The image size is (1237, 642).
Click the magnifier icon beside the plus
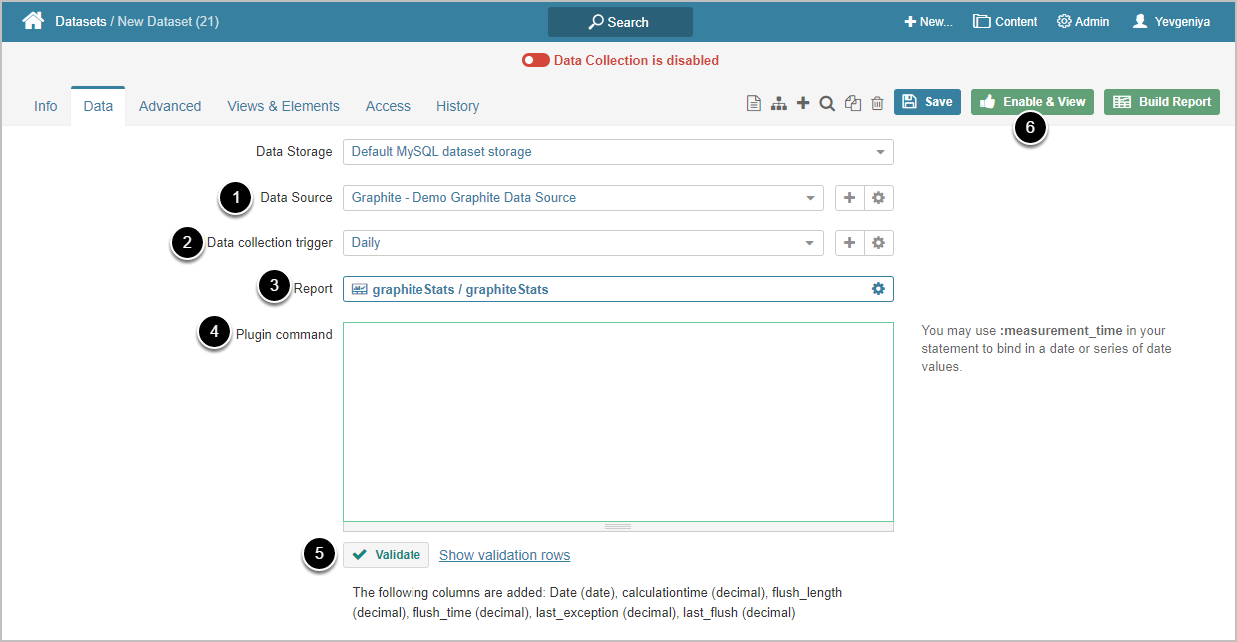click(827, 103)
